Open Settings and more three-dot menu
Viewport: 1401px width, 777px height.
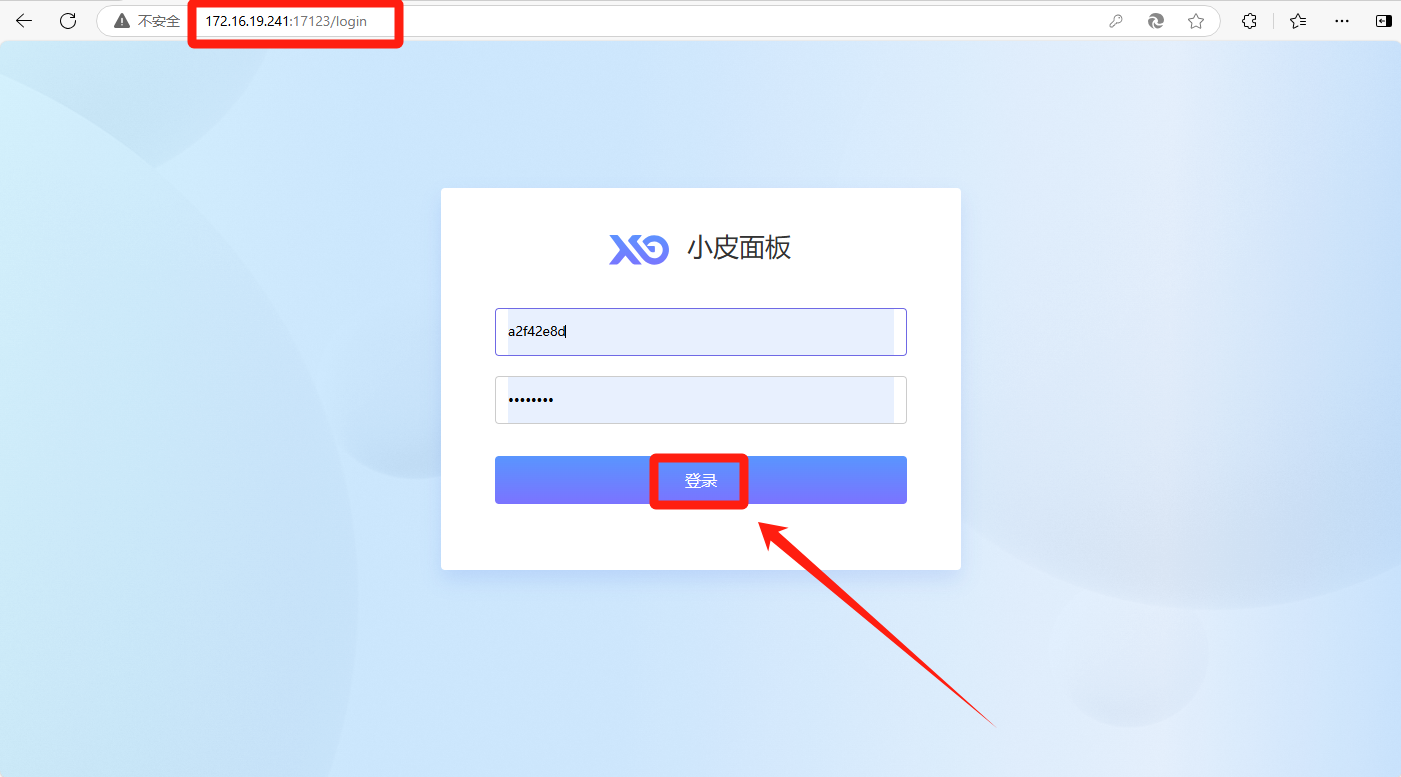click(1342, 21)
